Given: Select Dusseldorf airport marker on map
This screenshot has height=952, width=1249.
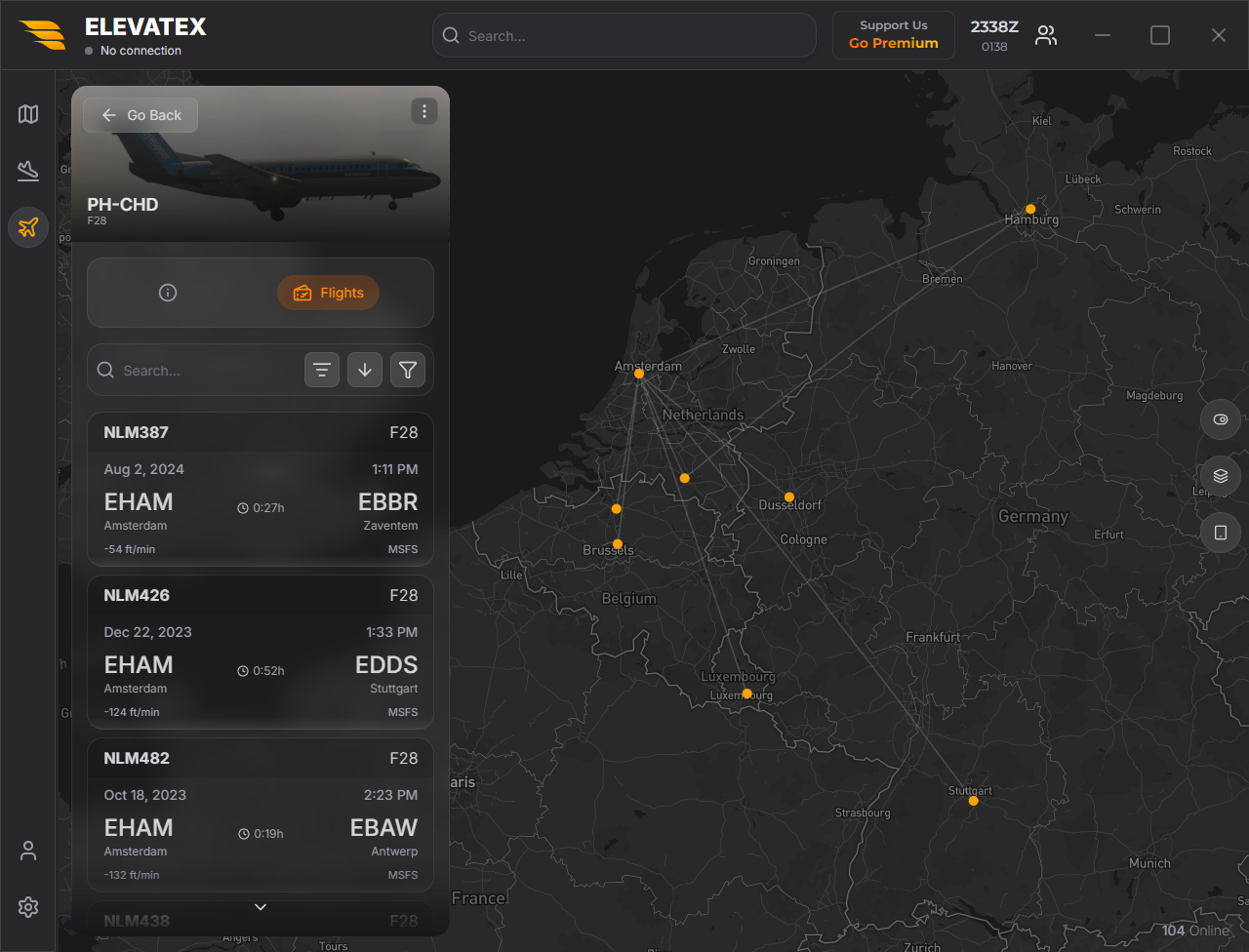Looking at the screenshot, I should (x=789, y=497).
